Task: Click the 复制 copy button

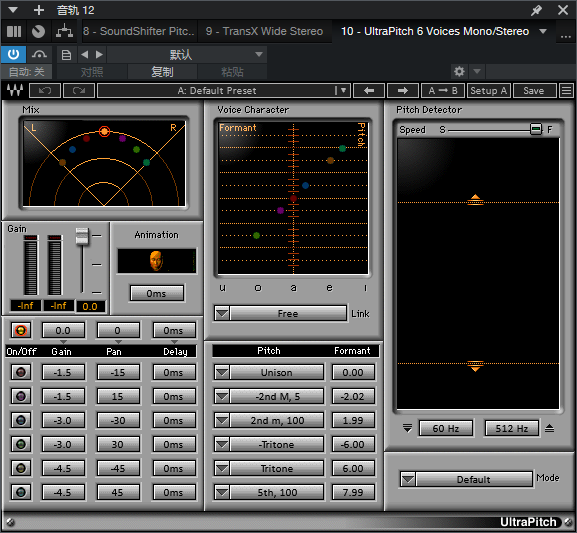Action: [162, 72]
